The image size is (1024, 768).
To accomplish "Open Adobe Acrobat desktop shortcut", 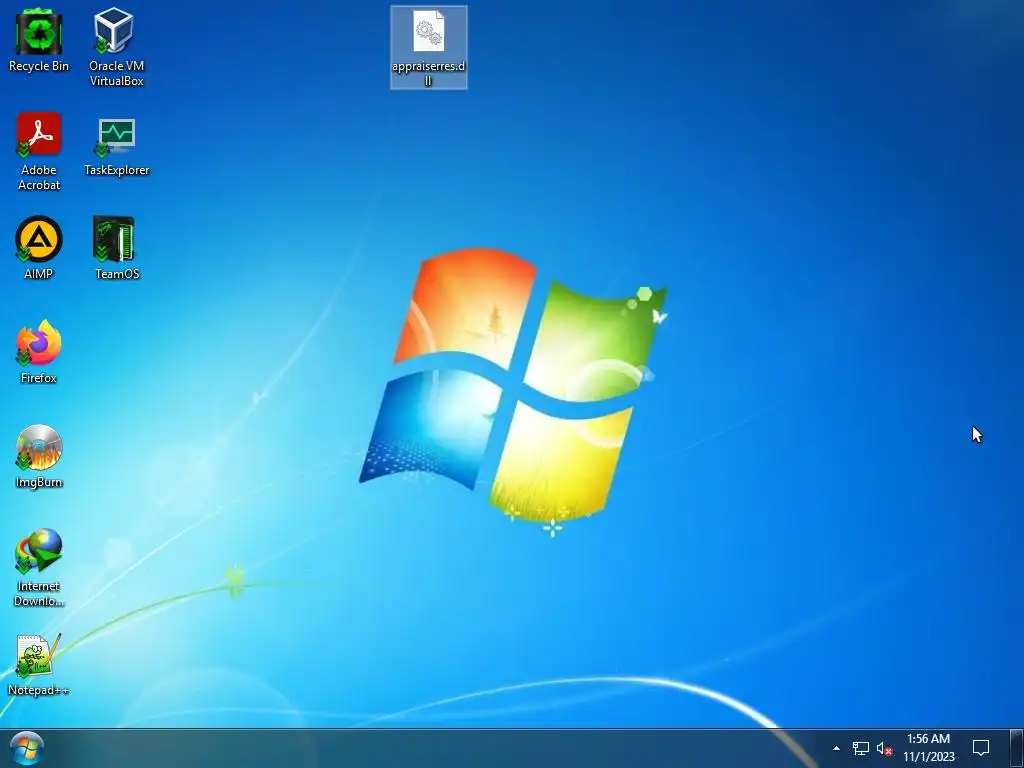I will [39, 151].
